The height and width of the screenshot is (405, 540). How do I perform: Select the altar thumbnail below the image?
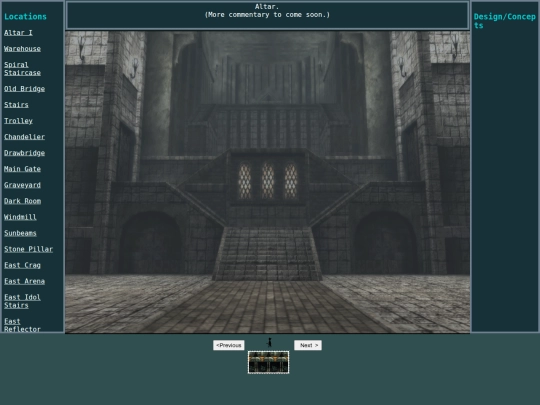[268, 362]
